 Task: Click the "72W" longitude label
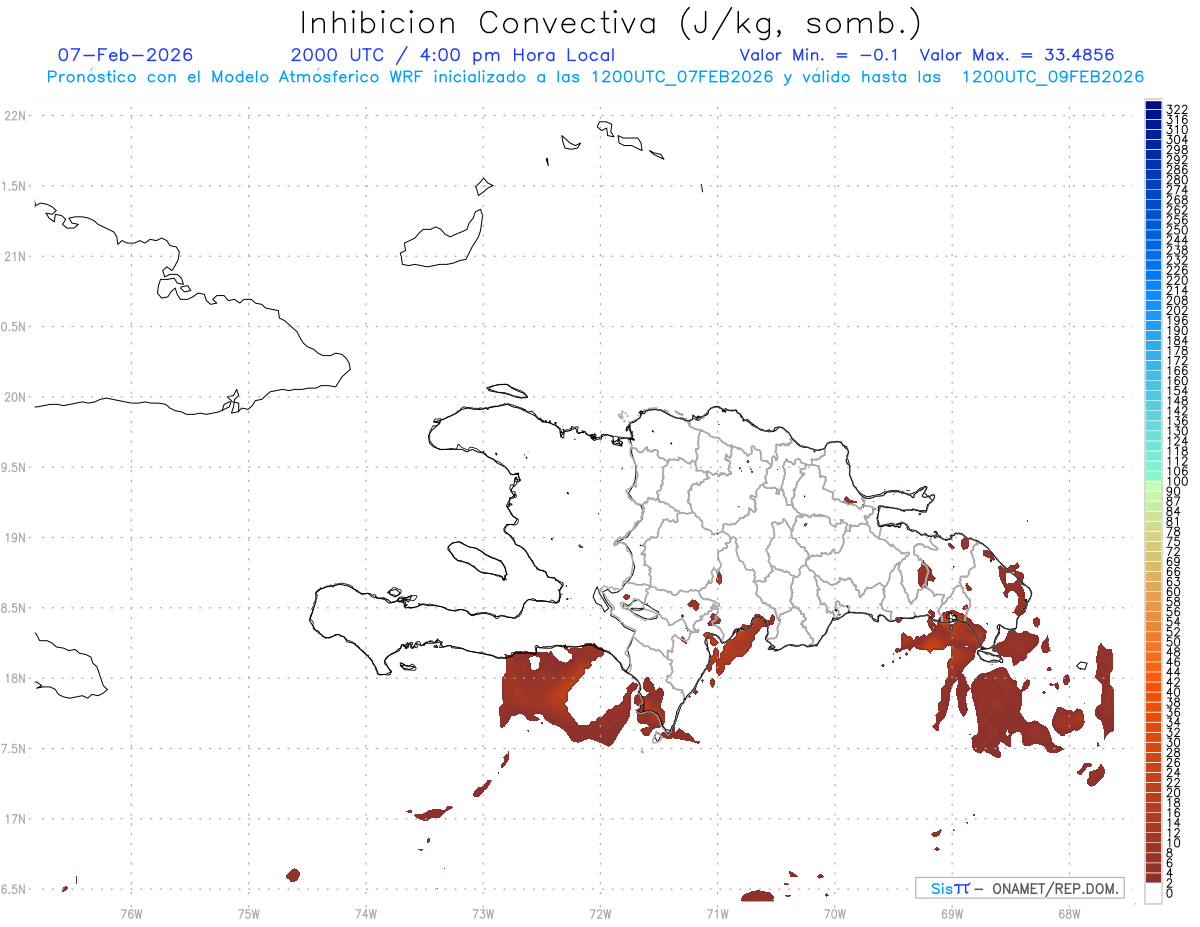point(600,913)
